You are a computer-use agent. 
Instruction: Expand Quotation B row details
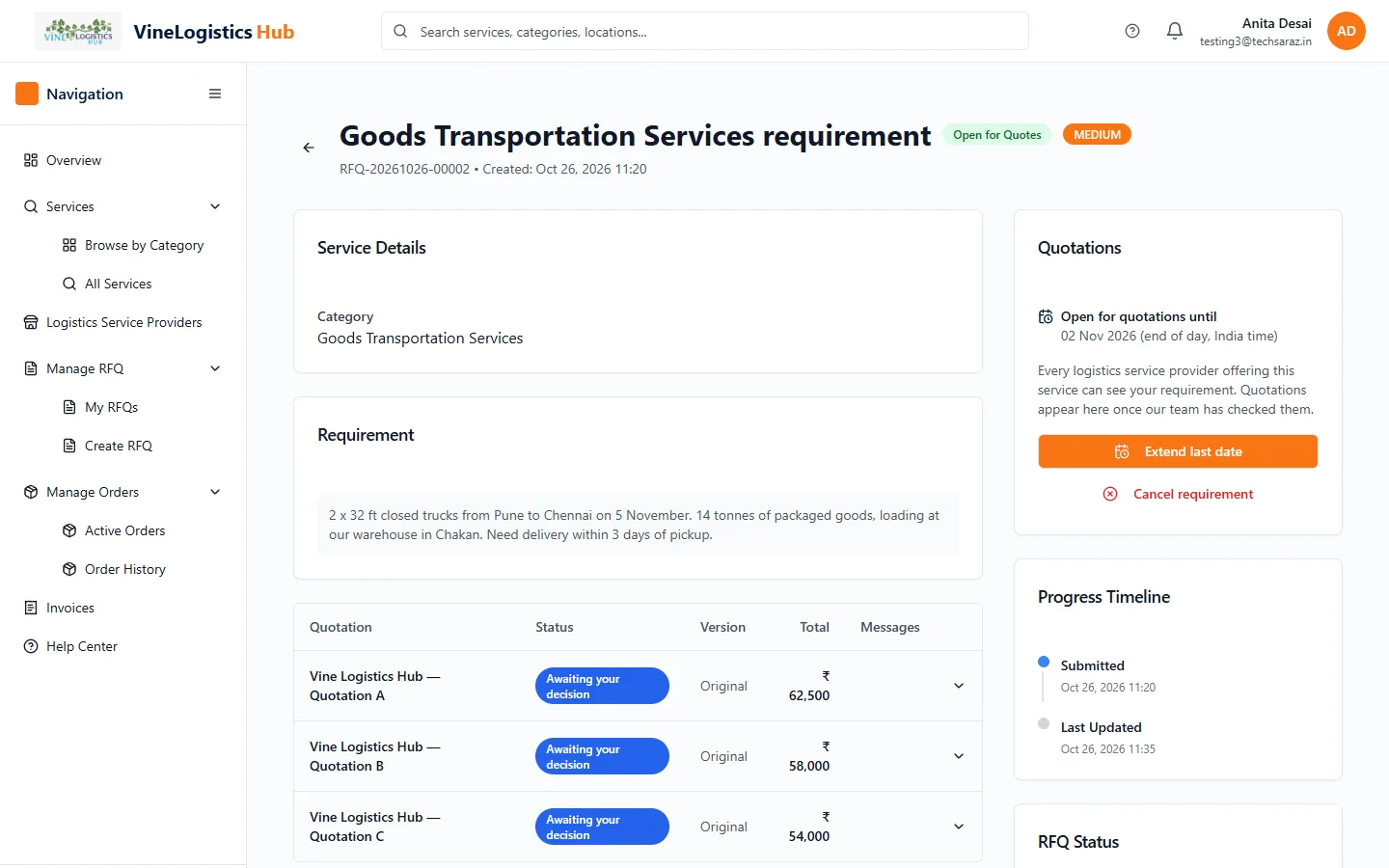tap(959, 756)
